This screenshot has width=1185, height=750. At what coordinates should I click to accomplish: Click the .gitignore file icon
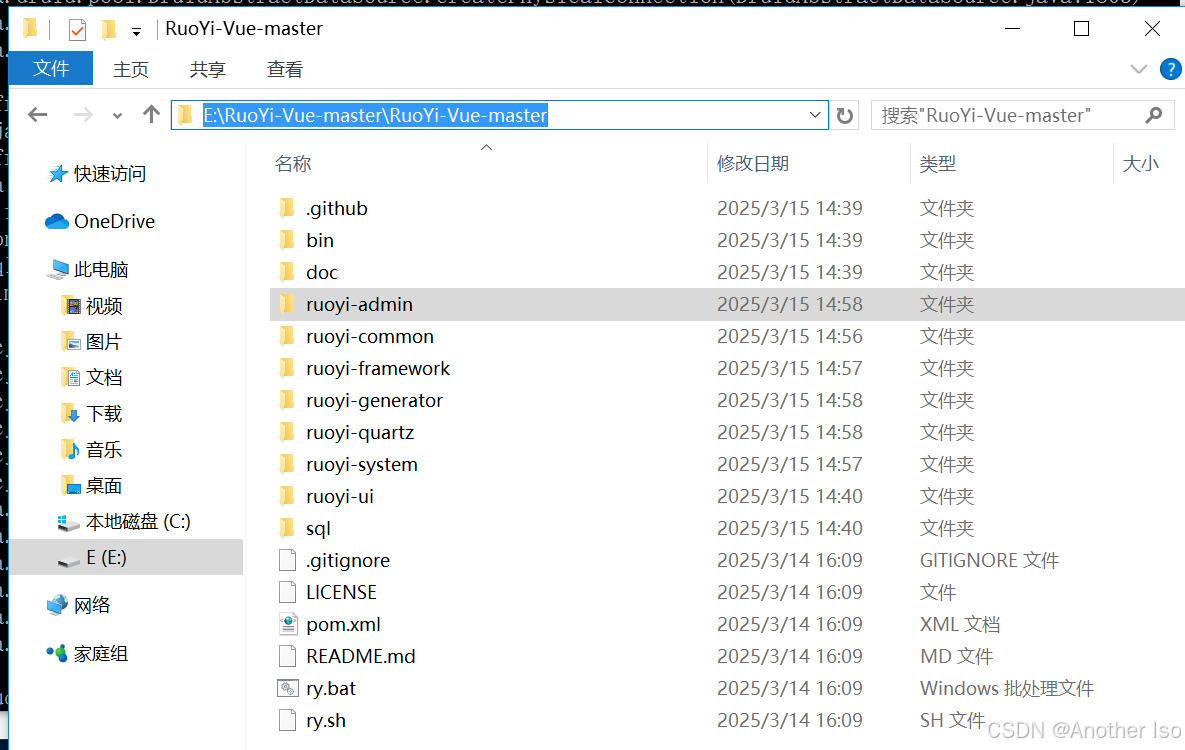[x=287, y=560]
